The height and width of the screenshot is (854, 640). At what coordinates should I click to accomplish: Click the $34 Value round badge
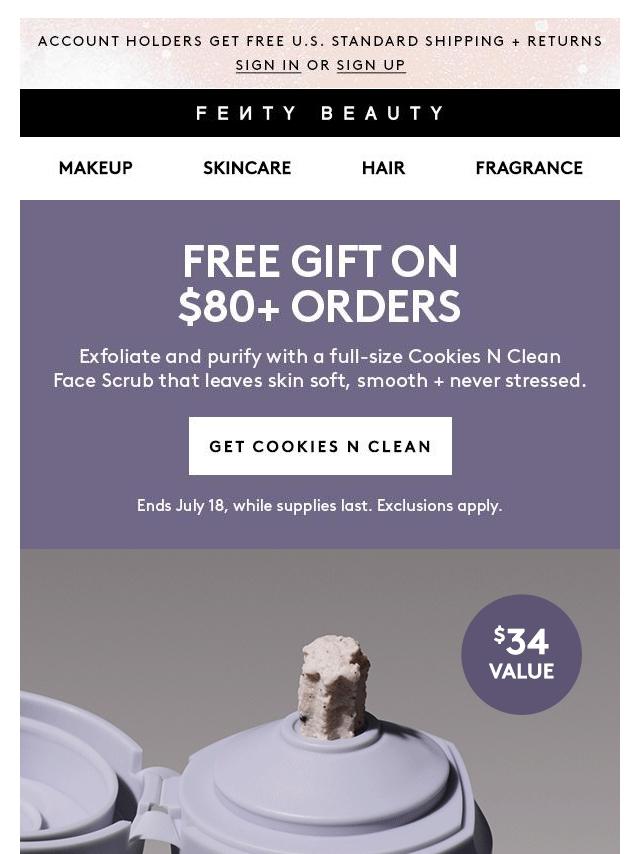pos(521,655)
